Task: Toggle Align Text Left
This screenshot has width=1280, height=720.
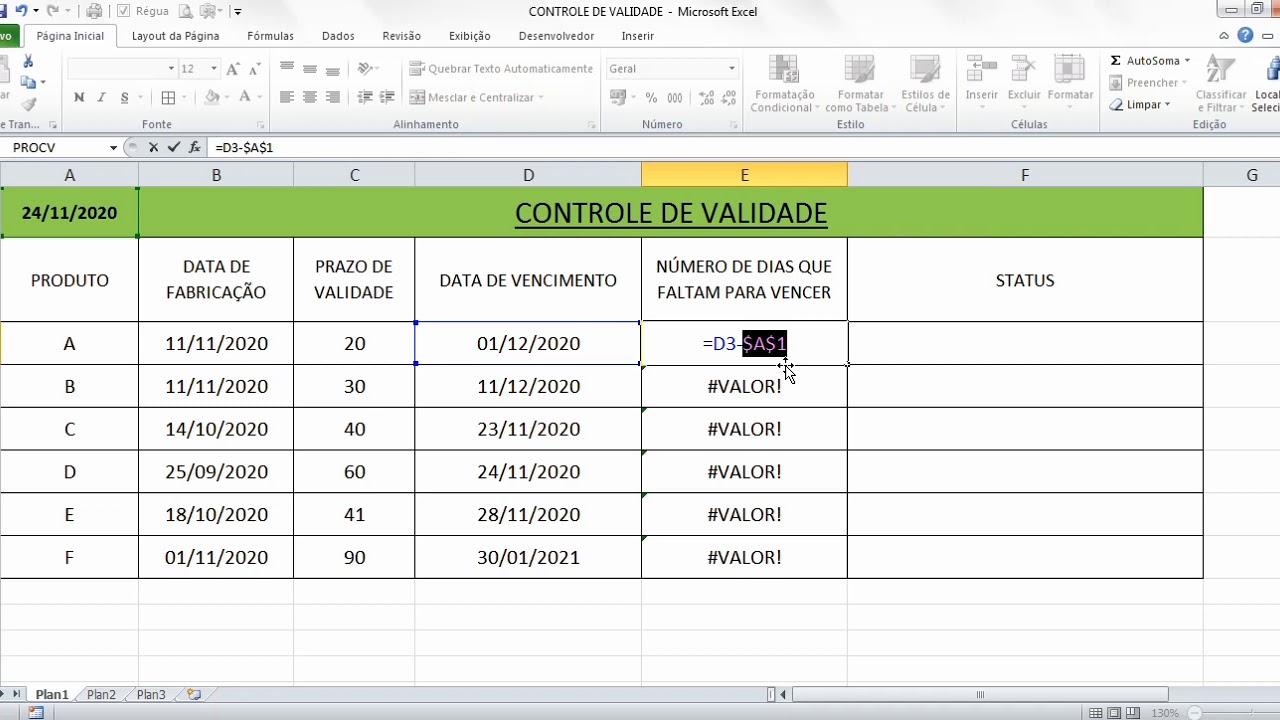Action: tap(287, 97)
